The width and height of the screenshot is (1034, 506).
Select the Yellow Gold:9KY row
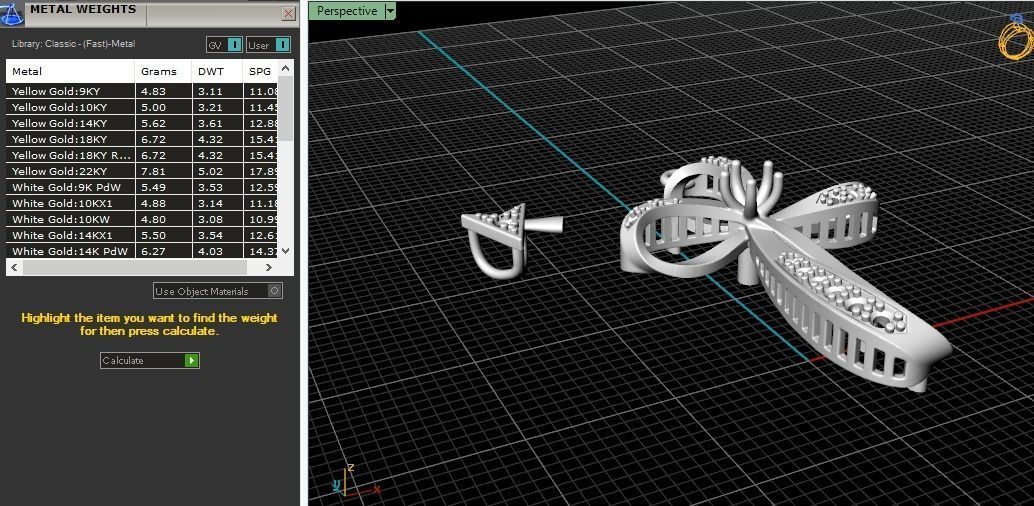point(142,91)
